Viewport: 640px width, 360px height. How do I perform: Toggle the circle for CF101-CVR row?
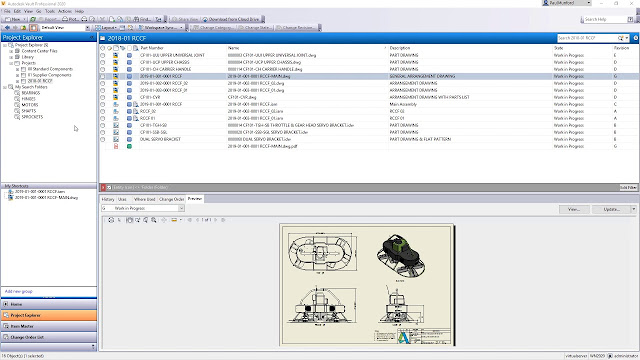[x=102, y=97]
